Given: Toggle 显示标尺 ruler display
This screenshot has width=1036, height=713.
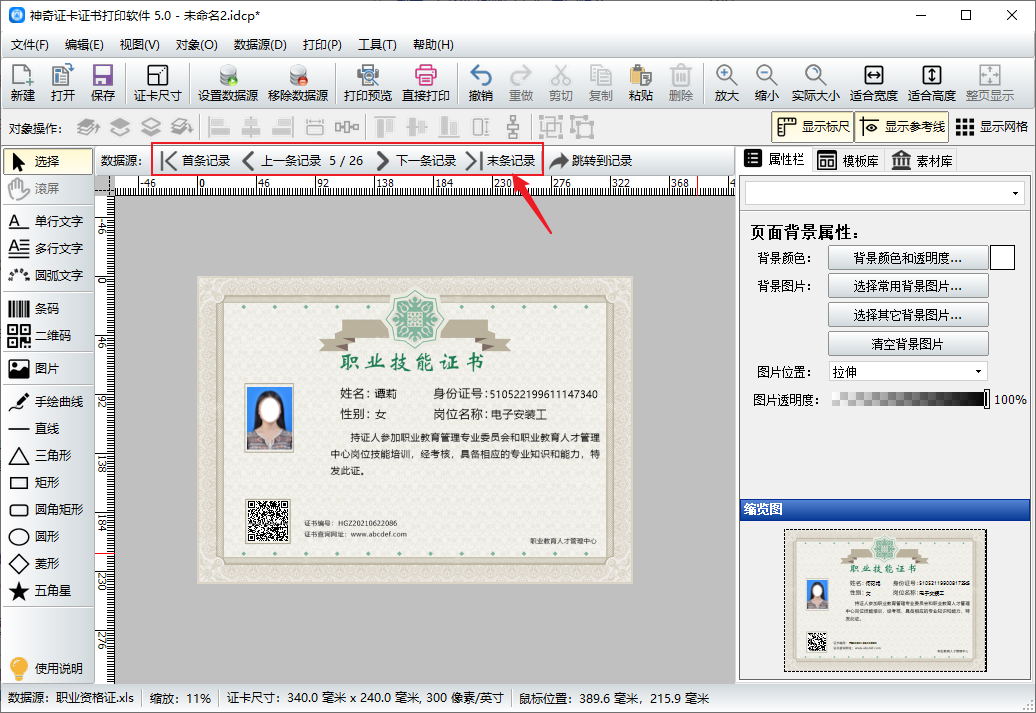Looking at the screenshot, I should tap(812, 127).
